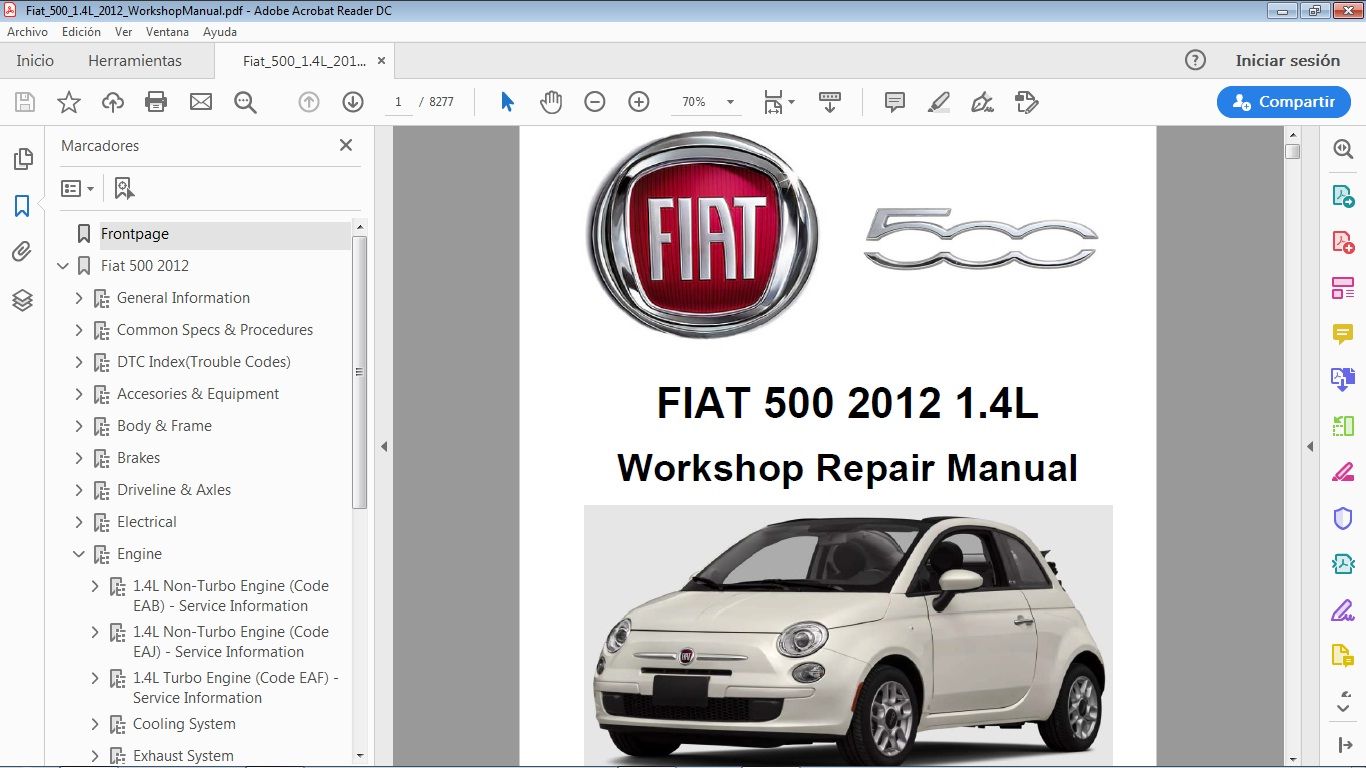Click the Compartir button

tap(1284, 102)
